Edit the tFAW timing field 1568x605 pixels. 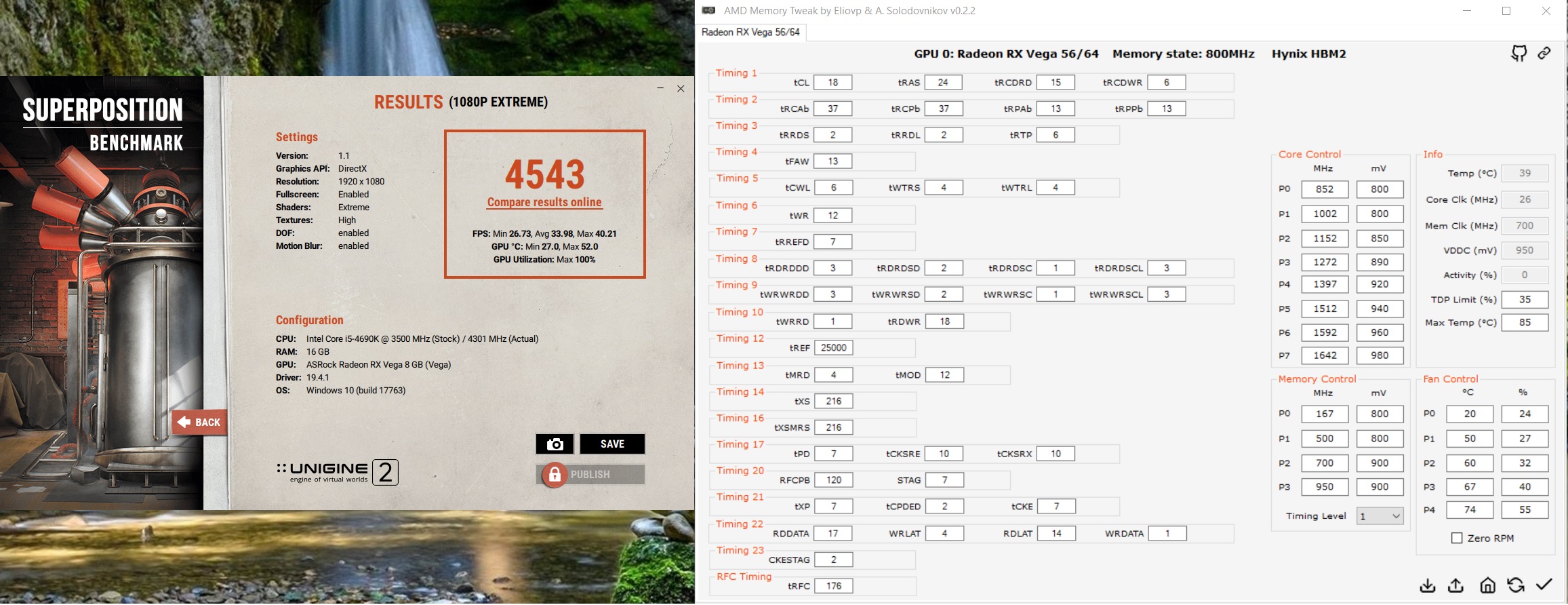tap(833, 161)
